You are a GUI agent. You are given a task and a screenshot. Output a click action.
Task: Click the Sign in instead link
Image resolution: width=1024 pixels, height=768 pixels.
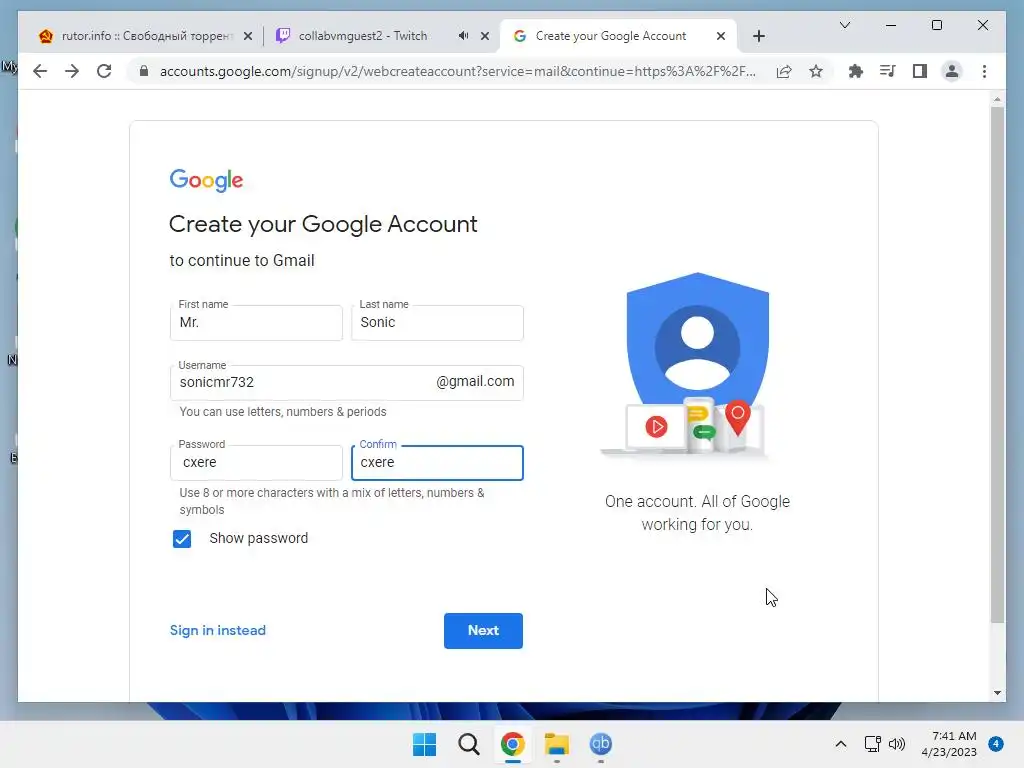click(217, 631)
